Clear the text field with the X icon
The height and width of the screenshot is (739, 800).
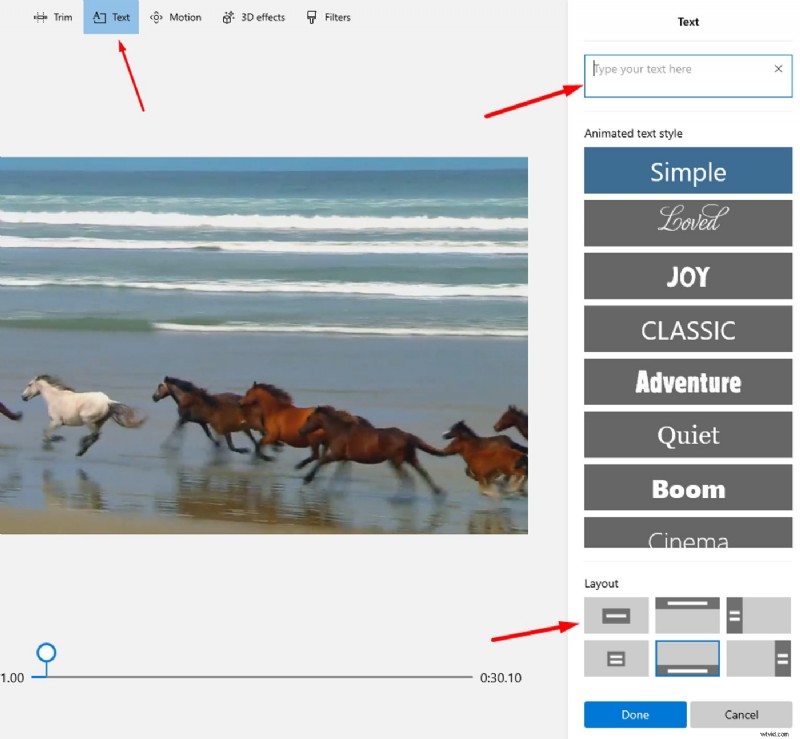778,69
